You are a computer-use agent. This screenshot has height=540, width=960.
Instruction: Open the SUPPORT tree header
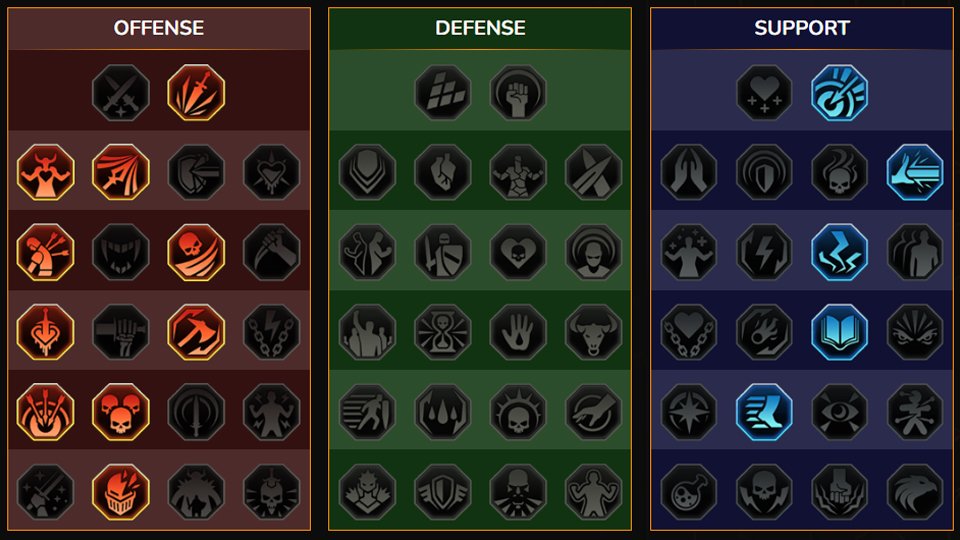coord(802,28)
